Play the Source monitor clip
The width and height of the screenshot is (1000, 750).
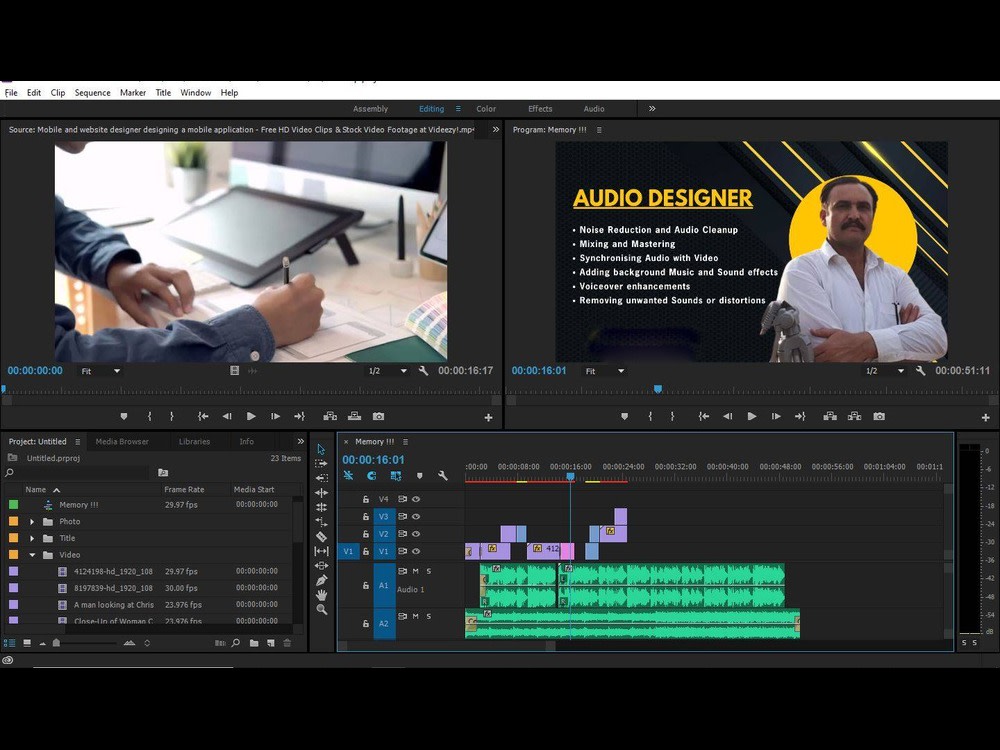251,416
